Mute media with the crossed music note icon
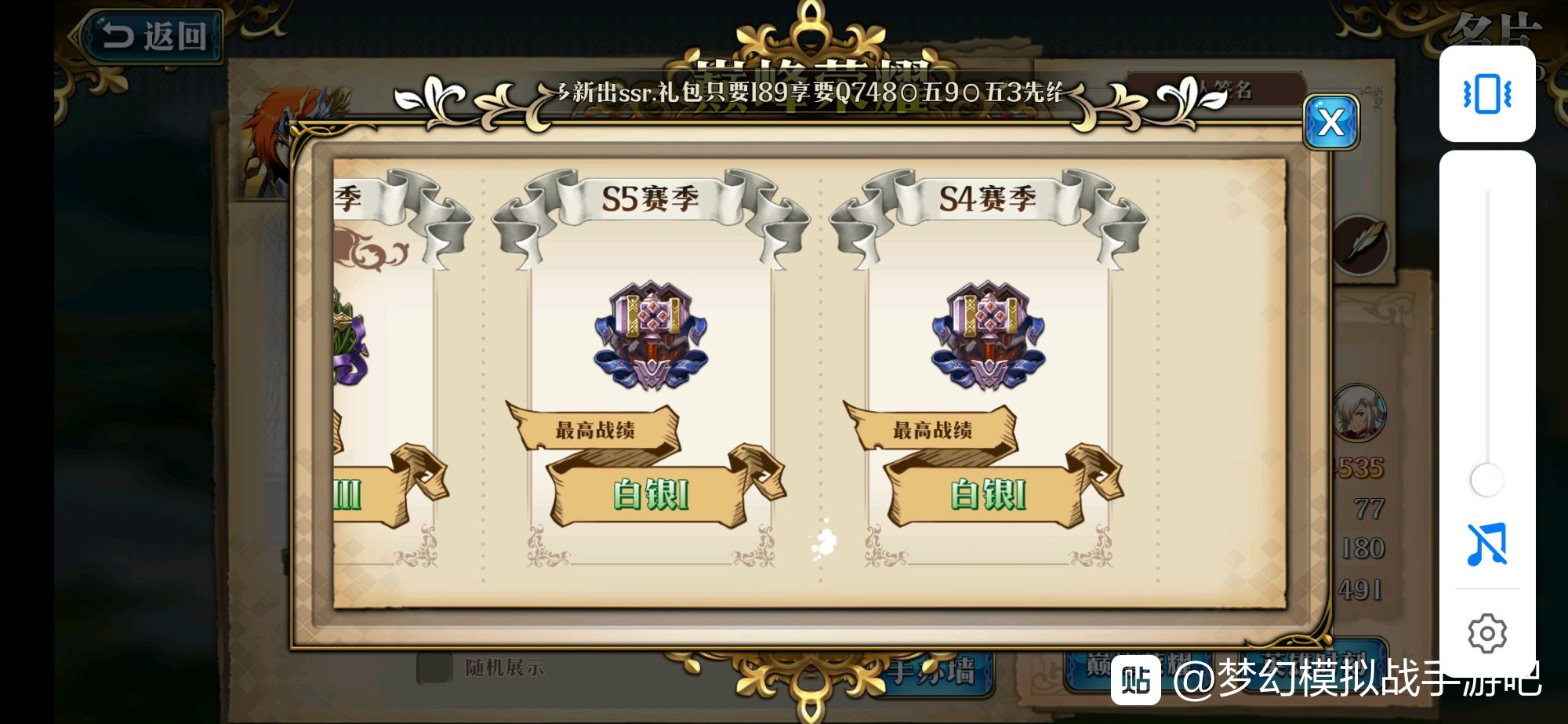This screenshot has width=1568, height=724. point(1486,544)
